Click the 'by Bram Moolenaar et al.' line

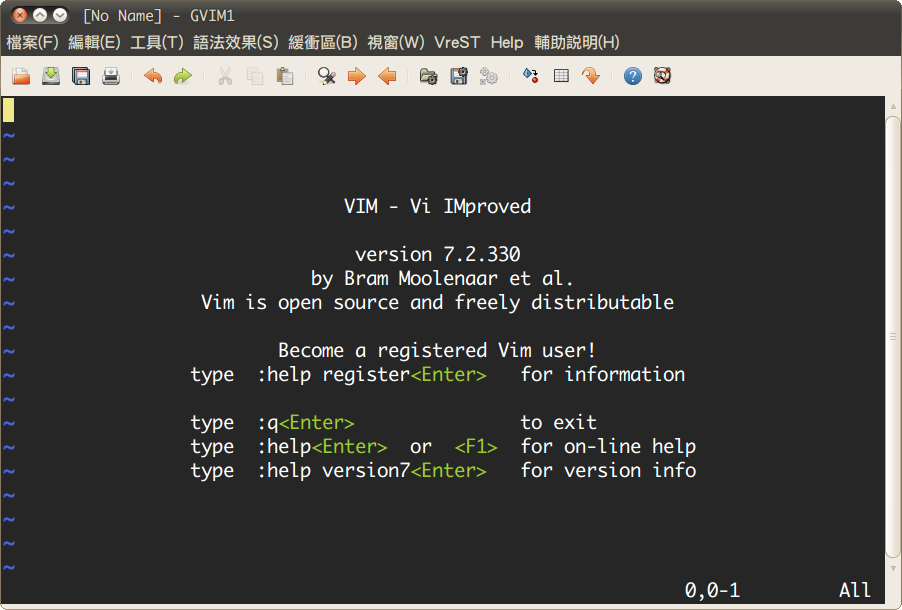[x=442, y=279]
